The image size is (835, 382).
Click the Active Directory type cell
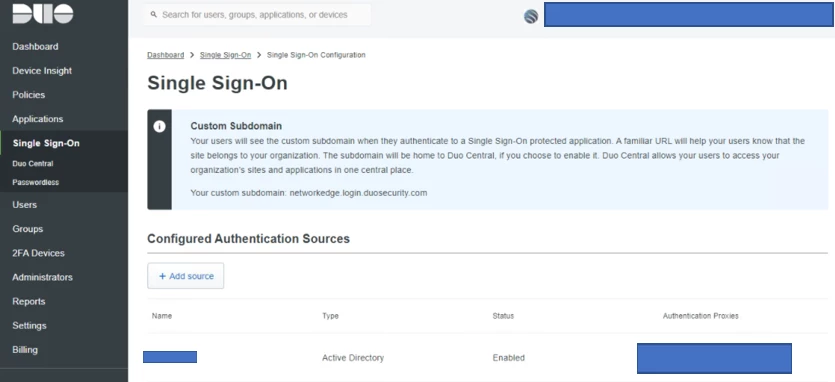pos(353,358)
